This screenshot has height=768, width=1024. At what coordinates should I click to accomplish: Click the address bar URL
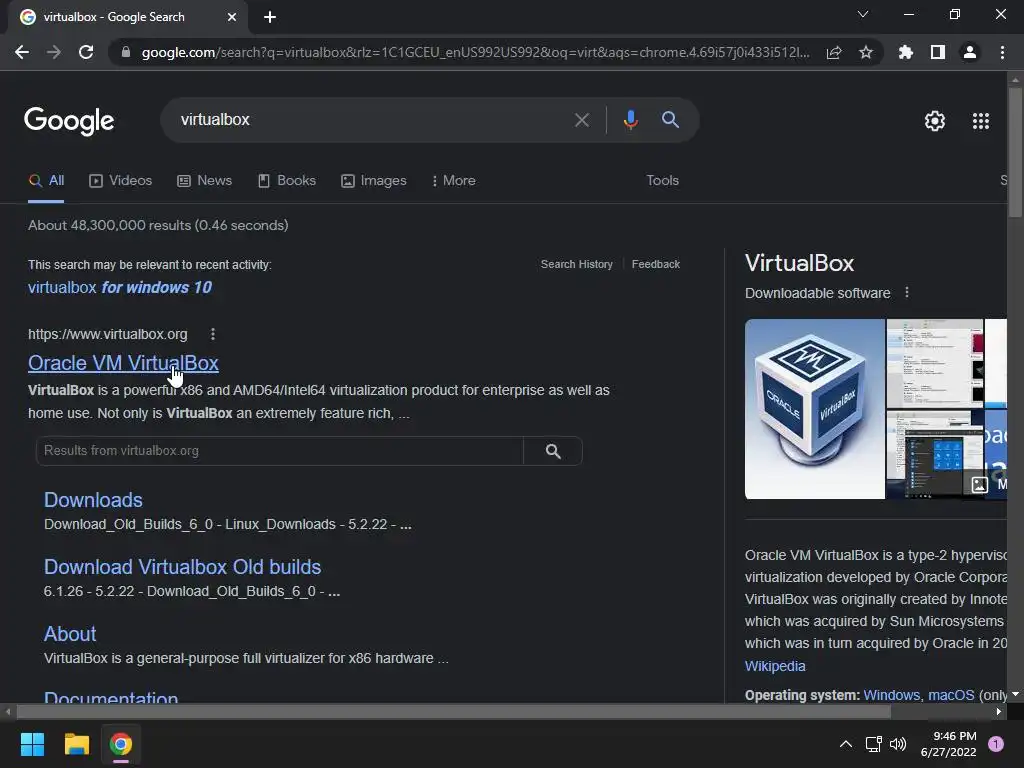(x=475, y=52)
